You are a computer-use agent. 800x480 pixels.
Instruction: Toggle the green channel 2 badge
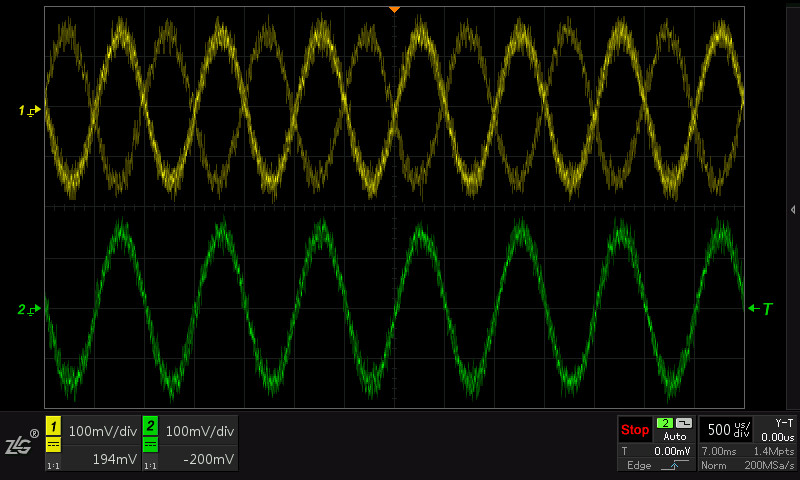151,425
